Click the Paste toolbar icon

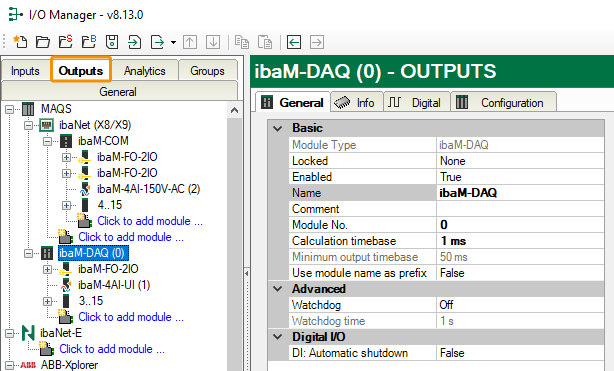point(265,42)
